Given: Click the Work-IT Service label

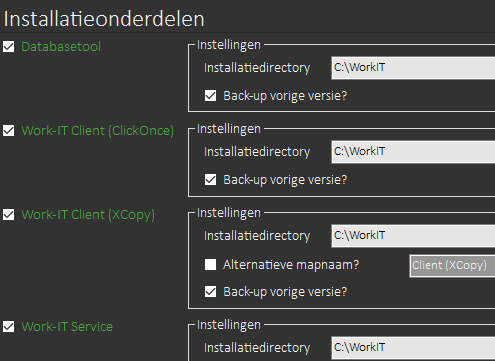Looking at the screenshot, I should tap(67, 327).
